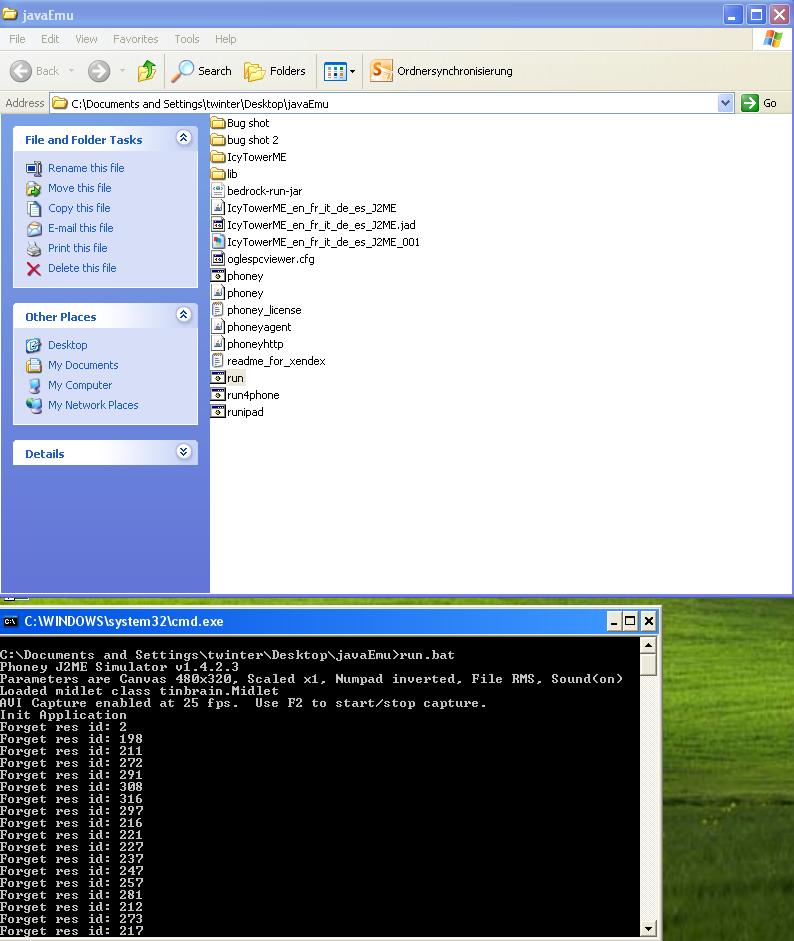Collapse the File and Folder Tasks panel
The height and width of the screenshot is (941, 794).
[184, 138]
